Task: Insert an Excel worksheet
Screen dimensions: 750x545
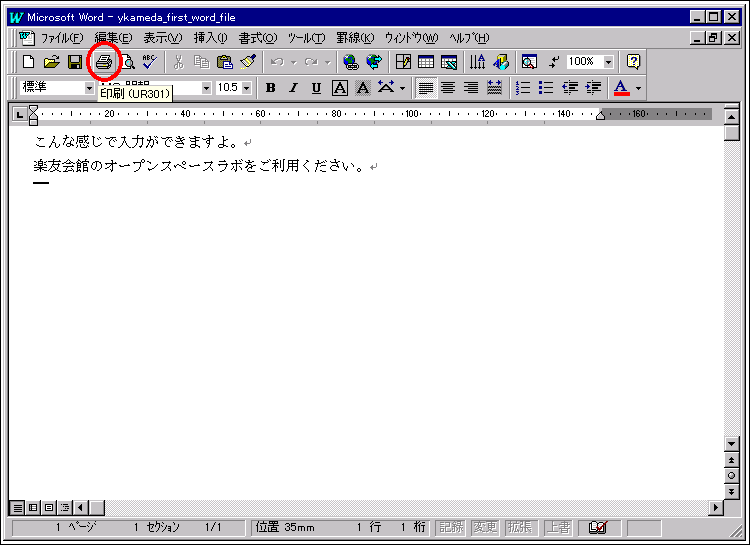Action: click(x=449, y=62)
